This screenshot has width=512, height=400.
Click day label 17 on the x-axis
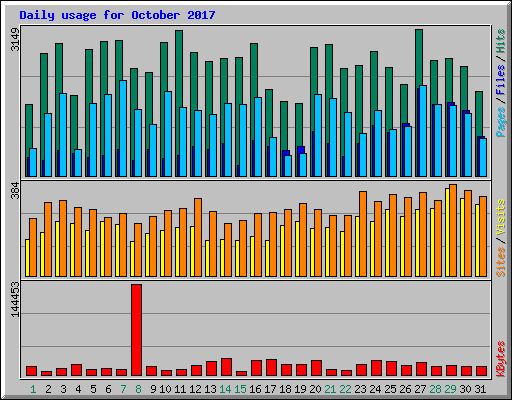tap(270, 389)
